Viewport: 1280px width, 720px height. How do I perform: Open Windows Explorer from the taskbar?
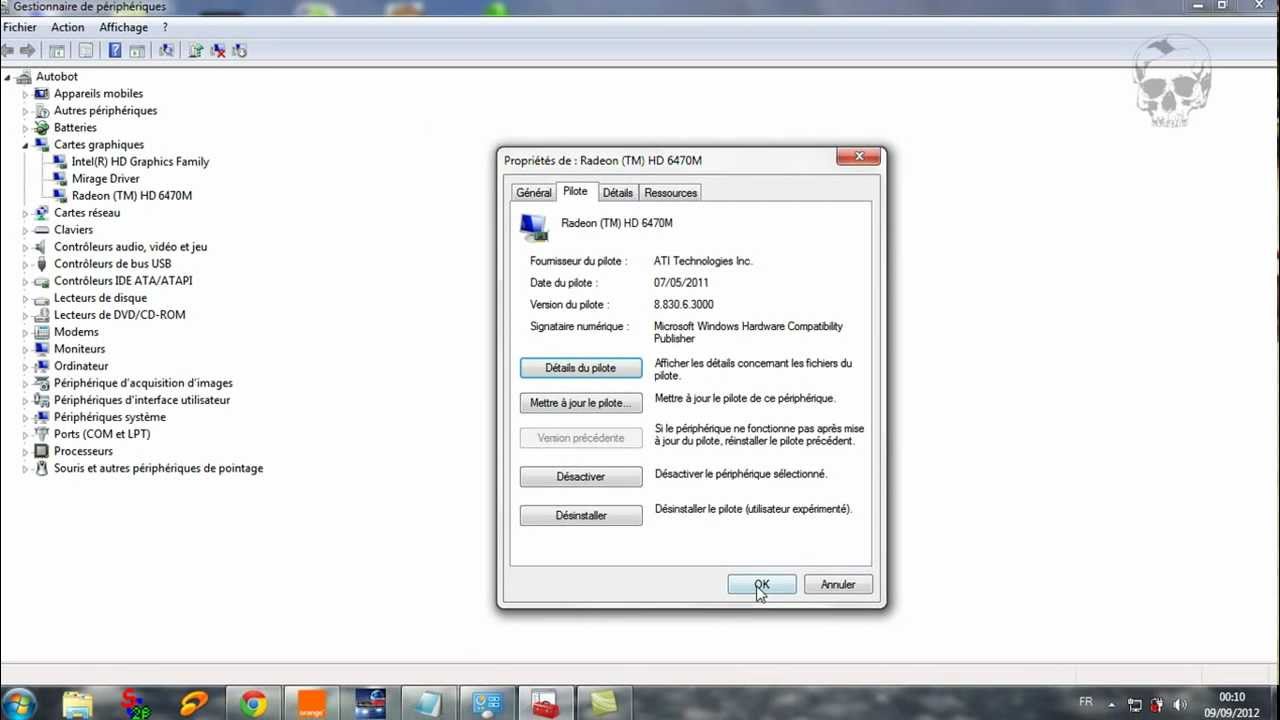(77, 704)
